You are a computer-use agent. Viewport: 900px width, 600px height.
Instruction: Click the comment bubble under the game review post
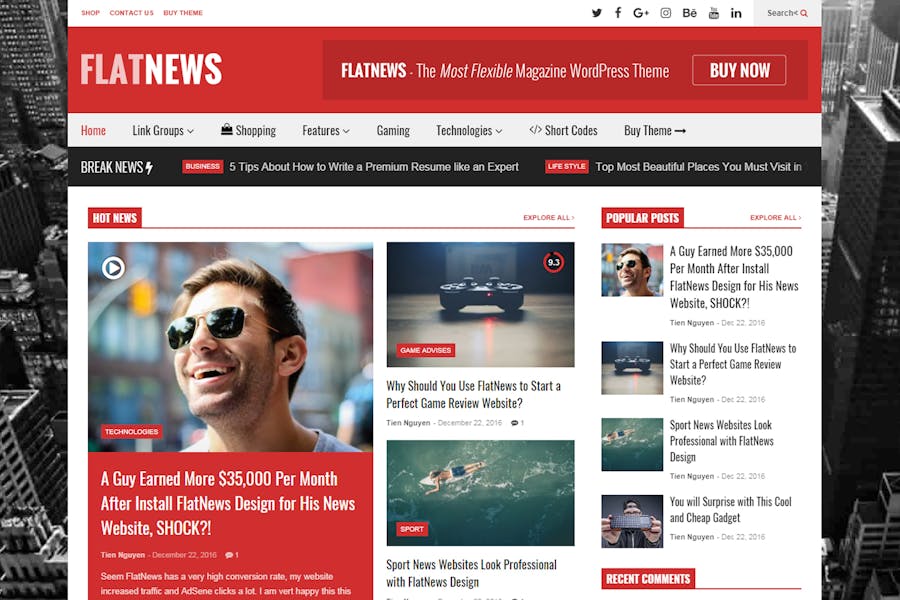pos(514,423)
